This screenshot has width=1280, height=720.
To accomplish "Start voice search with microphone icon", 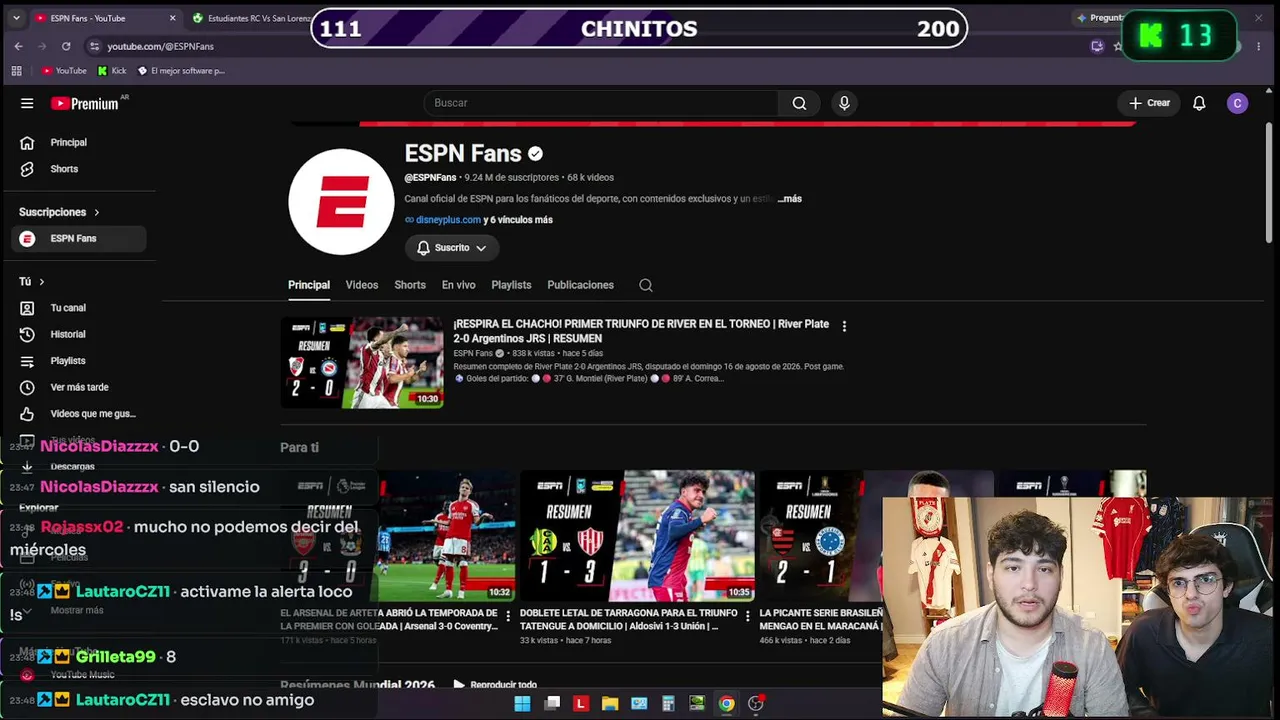I will pos(844,103).
